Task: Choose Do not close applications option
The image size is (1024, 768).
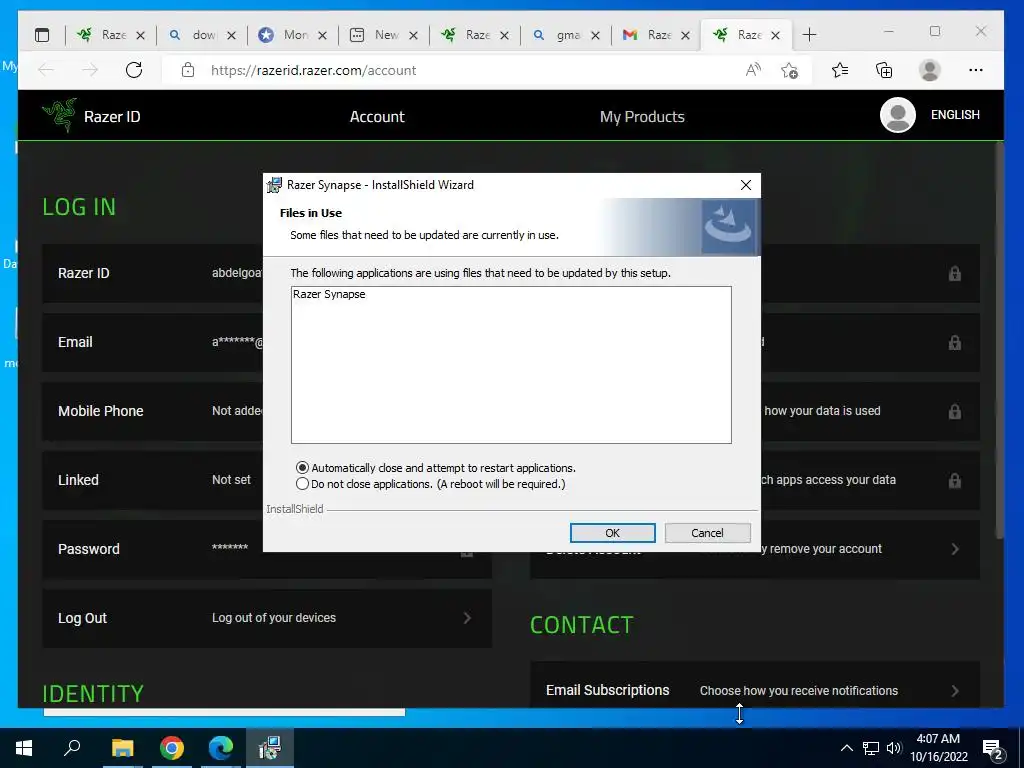Action: click(x=431, y=484)
